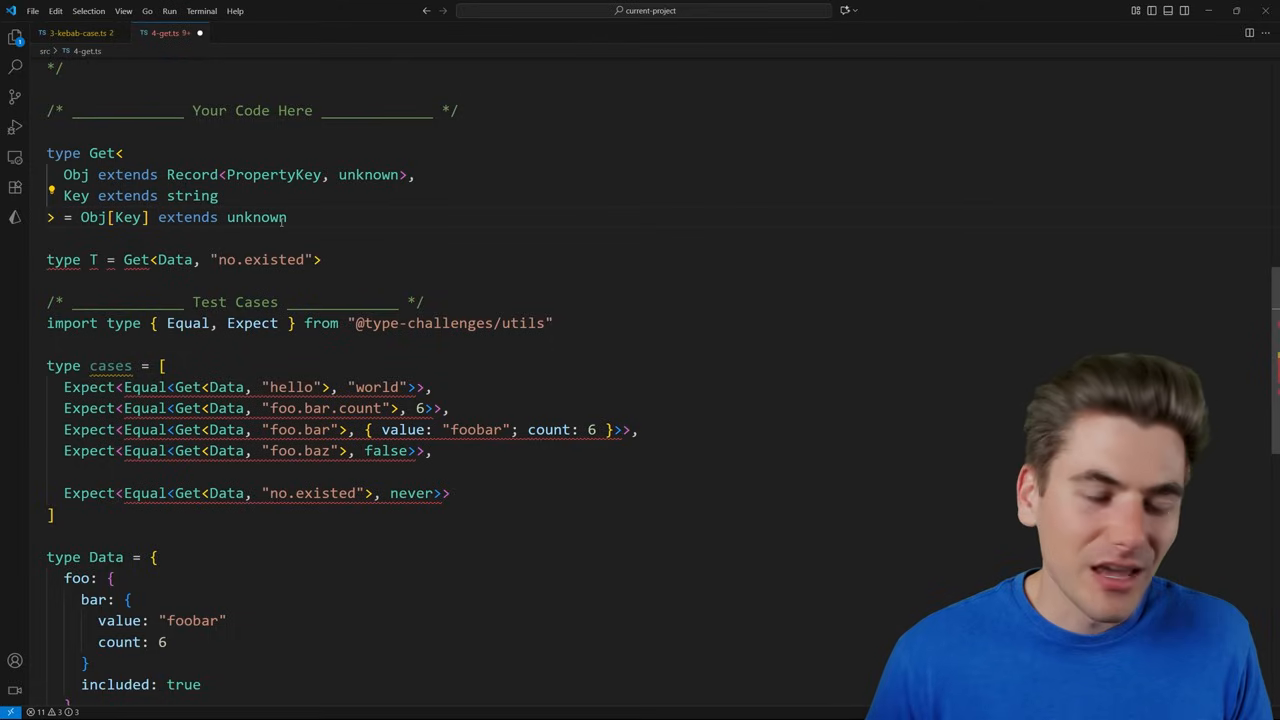
Task: Open the View menu
Action: (x=123, y=11)
